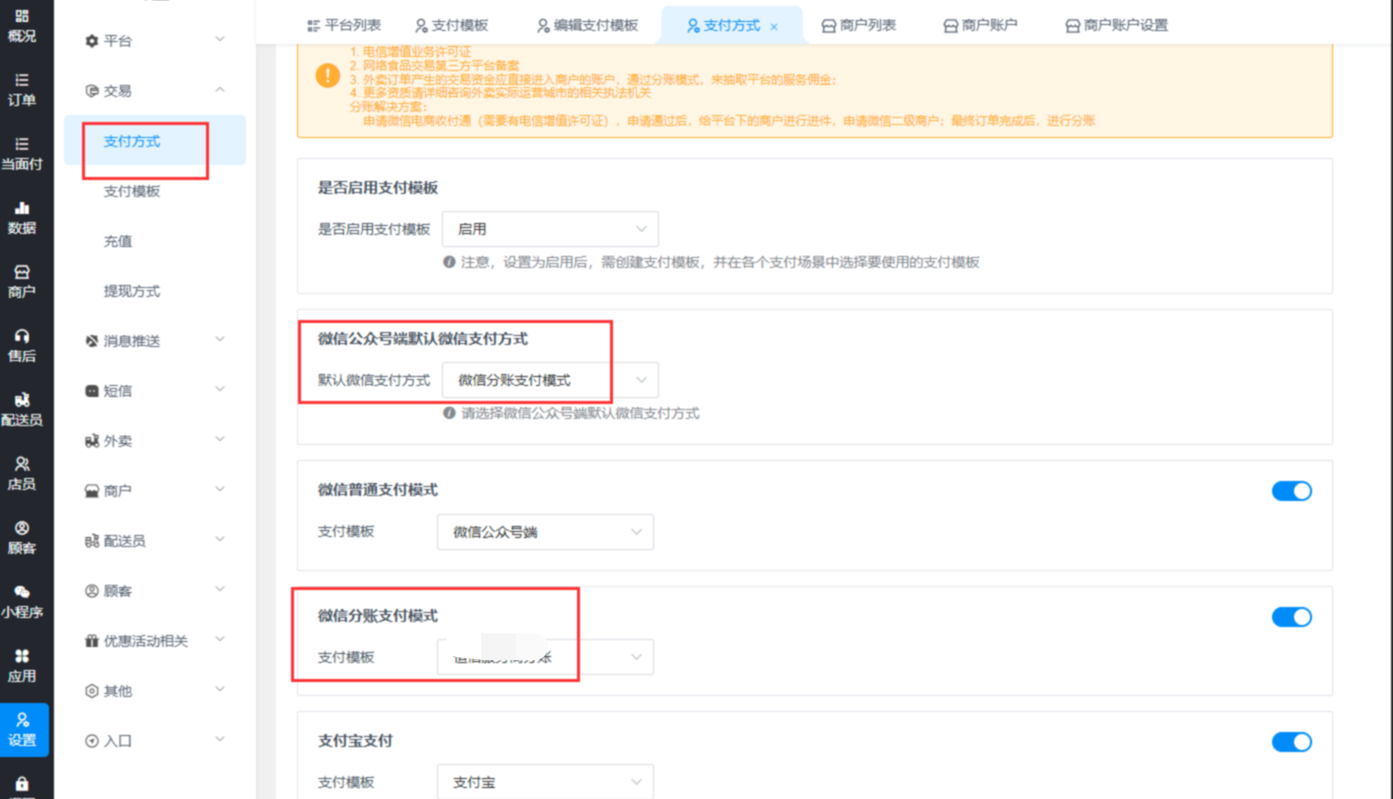Click the icon beside 入口 menu
The height and width of the screenshot is (799, 1393).
pyautogui.click(x=92, y=741)
